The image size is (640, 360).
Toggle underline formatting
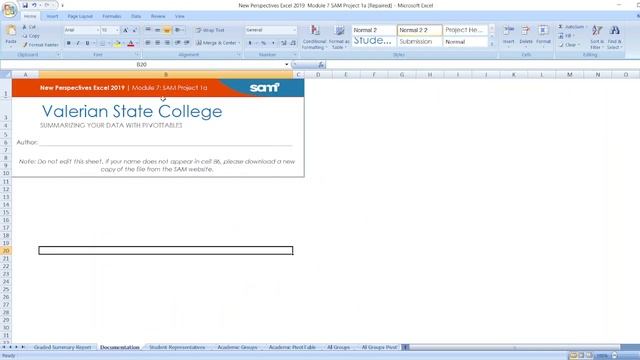click(x=87, y=43)
